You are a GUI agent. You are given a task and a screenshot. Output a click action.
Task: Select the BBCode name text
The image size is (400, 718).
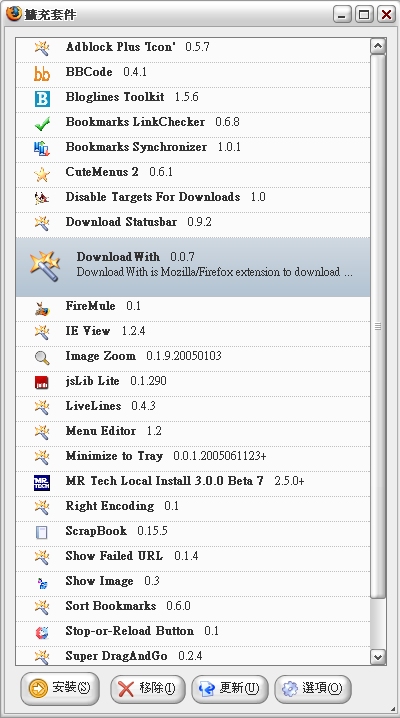(89, 72)
